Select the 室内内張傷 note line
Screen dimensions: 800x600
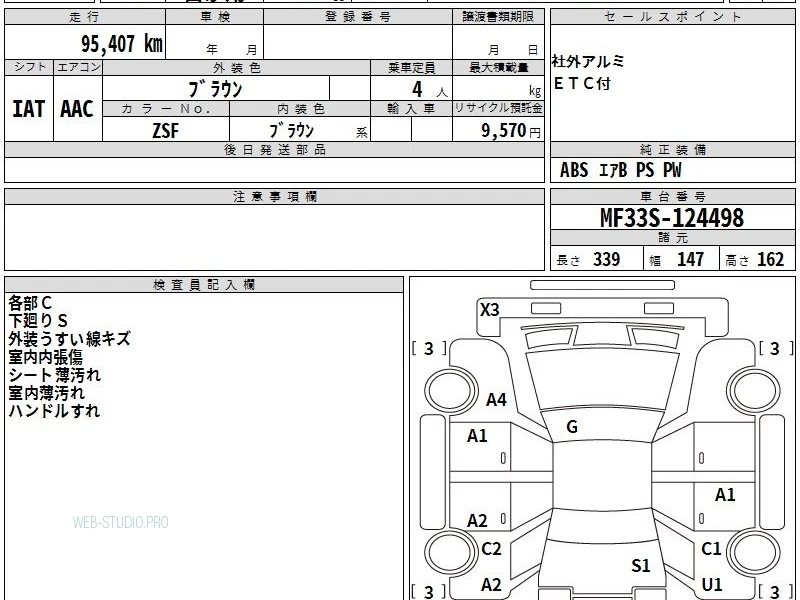[x=45, y=357]
